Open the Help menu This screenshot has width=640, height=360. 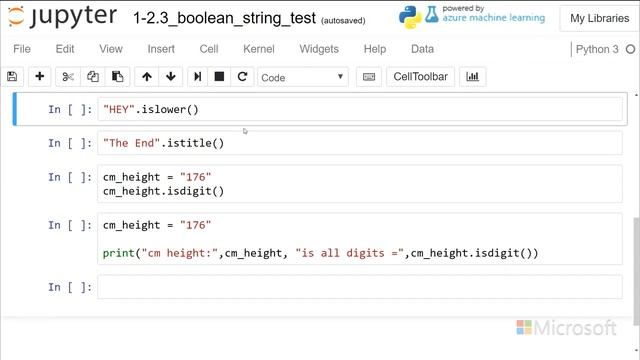click(375, 49)
